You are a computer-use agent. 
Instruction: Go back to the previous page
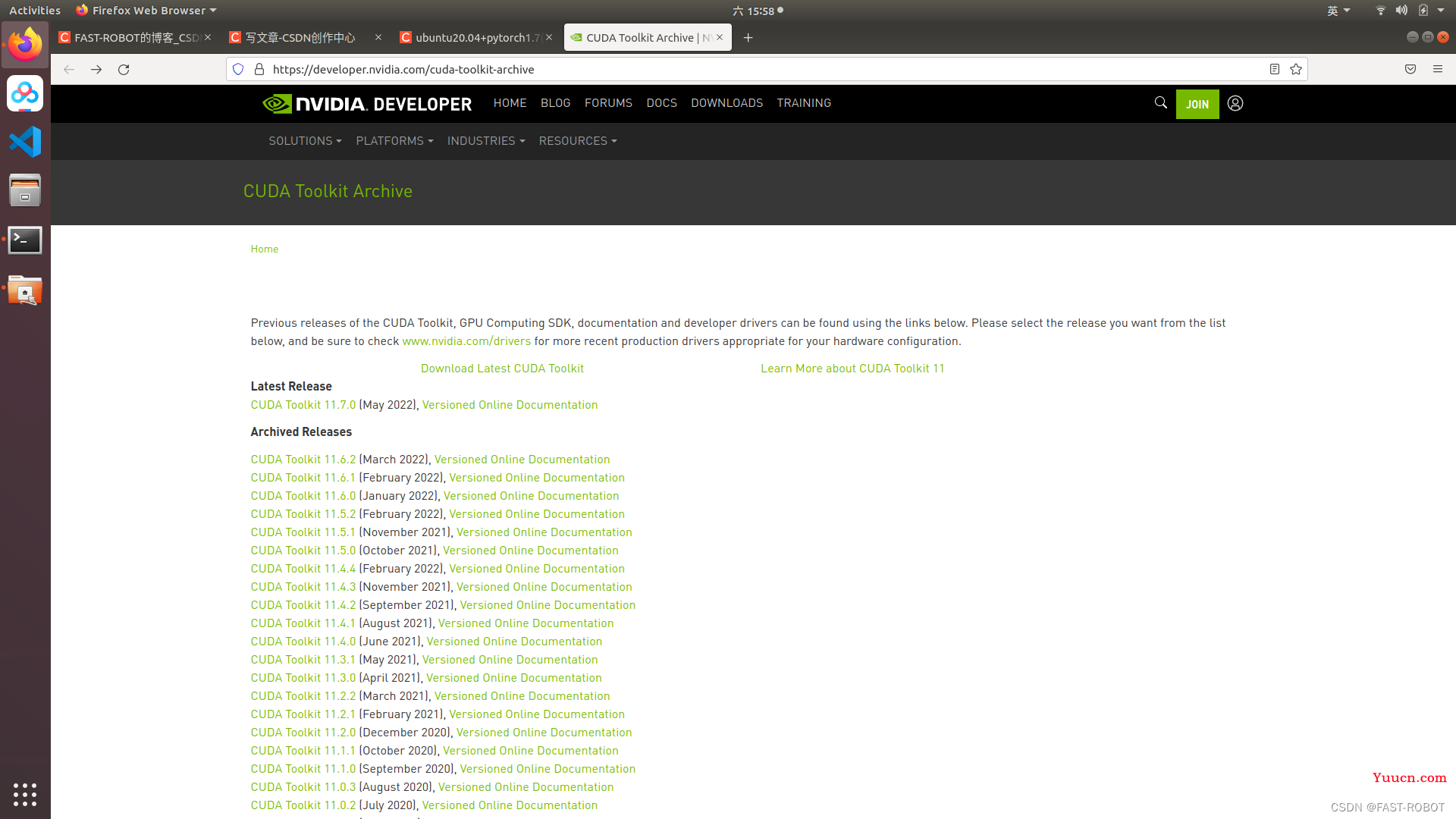coord(69,69)
